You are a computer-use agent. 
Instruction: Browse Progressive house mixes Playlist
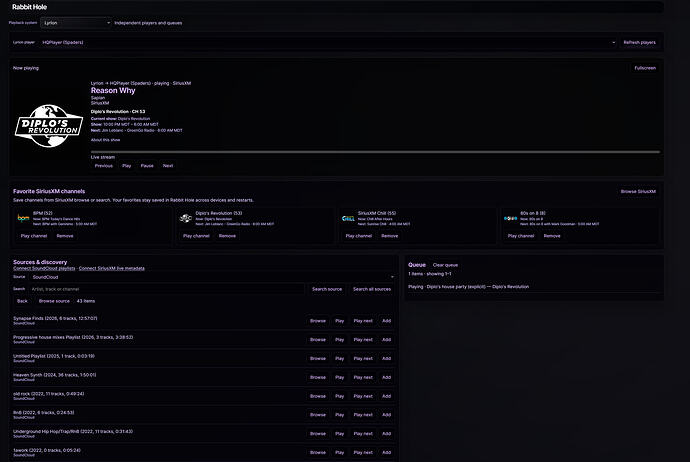coord(318,340)
